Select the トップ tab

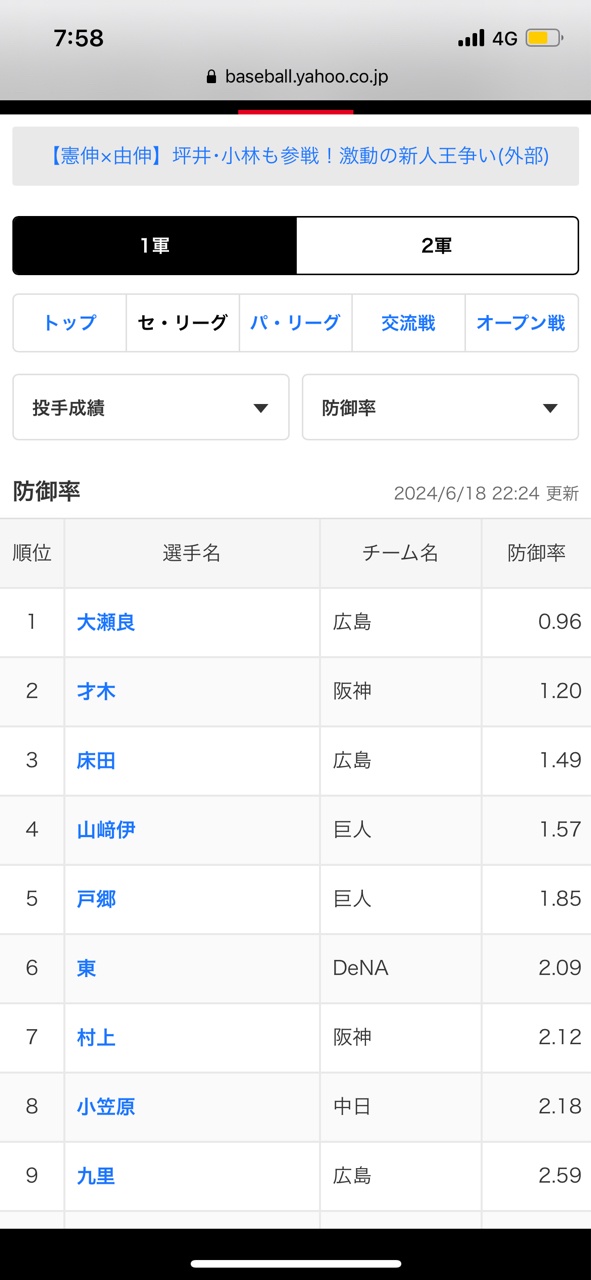[x=70, y=323]
